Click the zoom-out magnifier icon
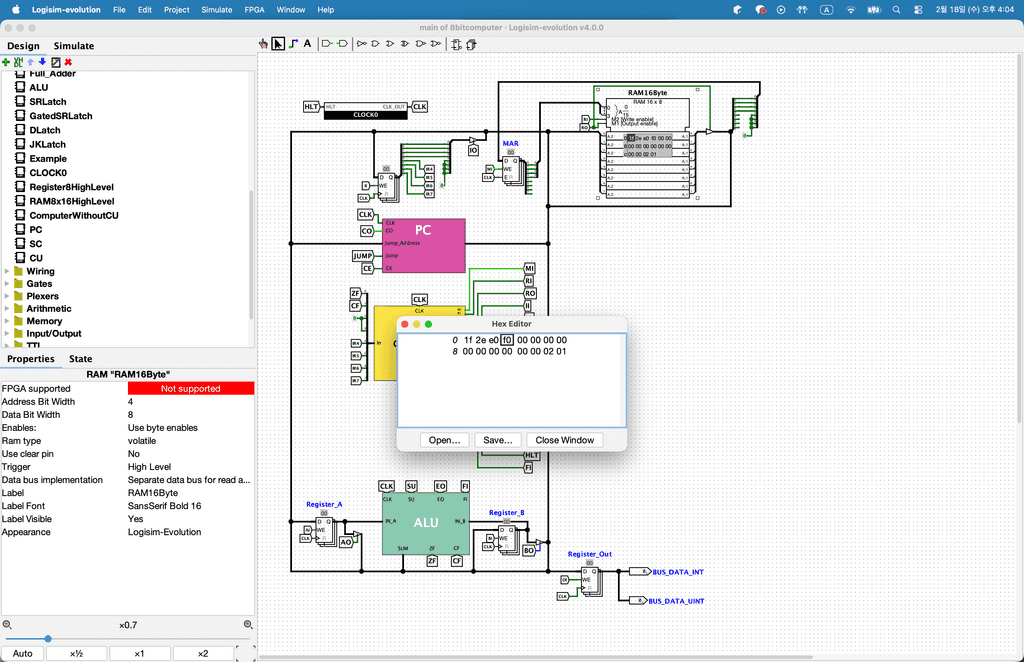The height and width of the screenshot is (662, 1024). pyautogui.click(x=7, y=625)
